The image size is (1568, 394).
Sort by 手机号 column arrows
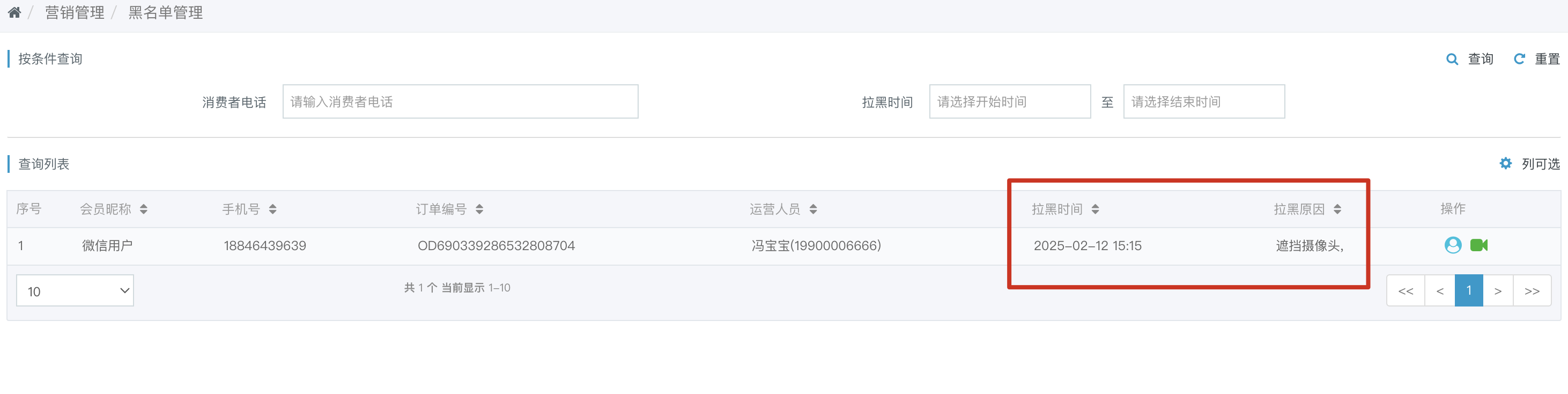273,209
